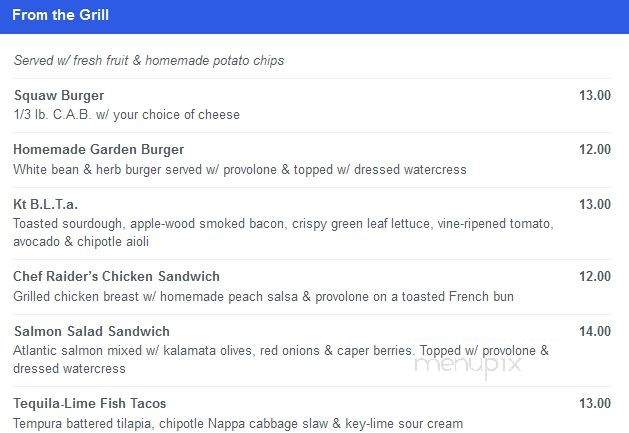This screenshot has width=629, height=433.
Task: Click the grilled chicken breast description
Action: pyautogui.click(x=264, y=297)
